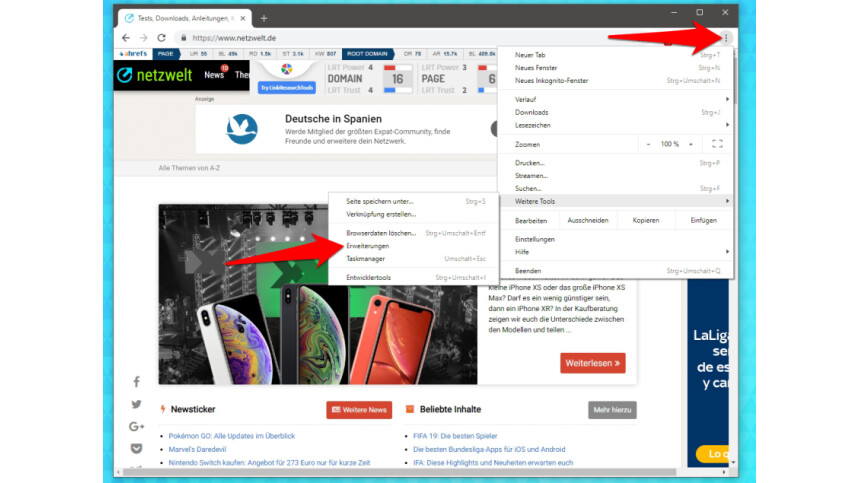Expand the Weitere Tools submenu
Screen dimensions: 858x483
click(616, 201)
